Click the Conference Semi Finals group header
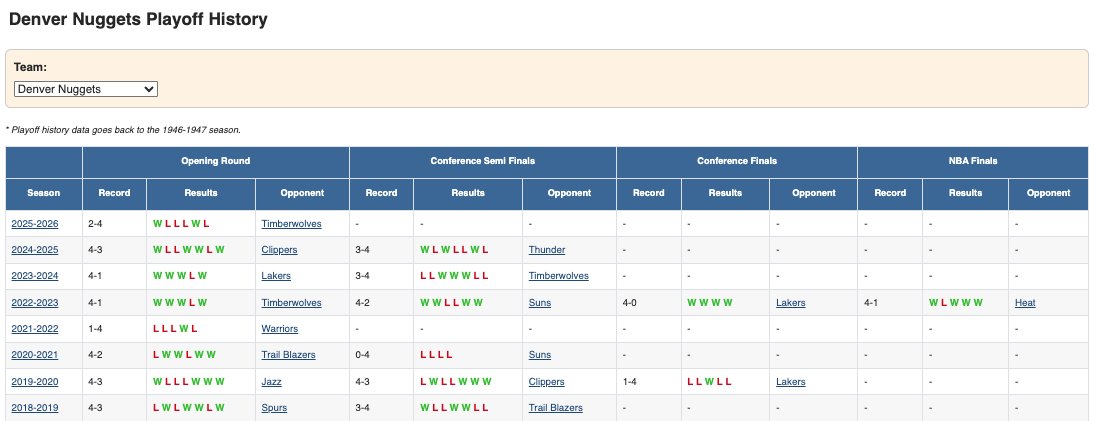Image resolution: width=1101 pixels, height=421 pixels. coord(482,161)
